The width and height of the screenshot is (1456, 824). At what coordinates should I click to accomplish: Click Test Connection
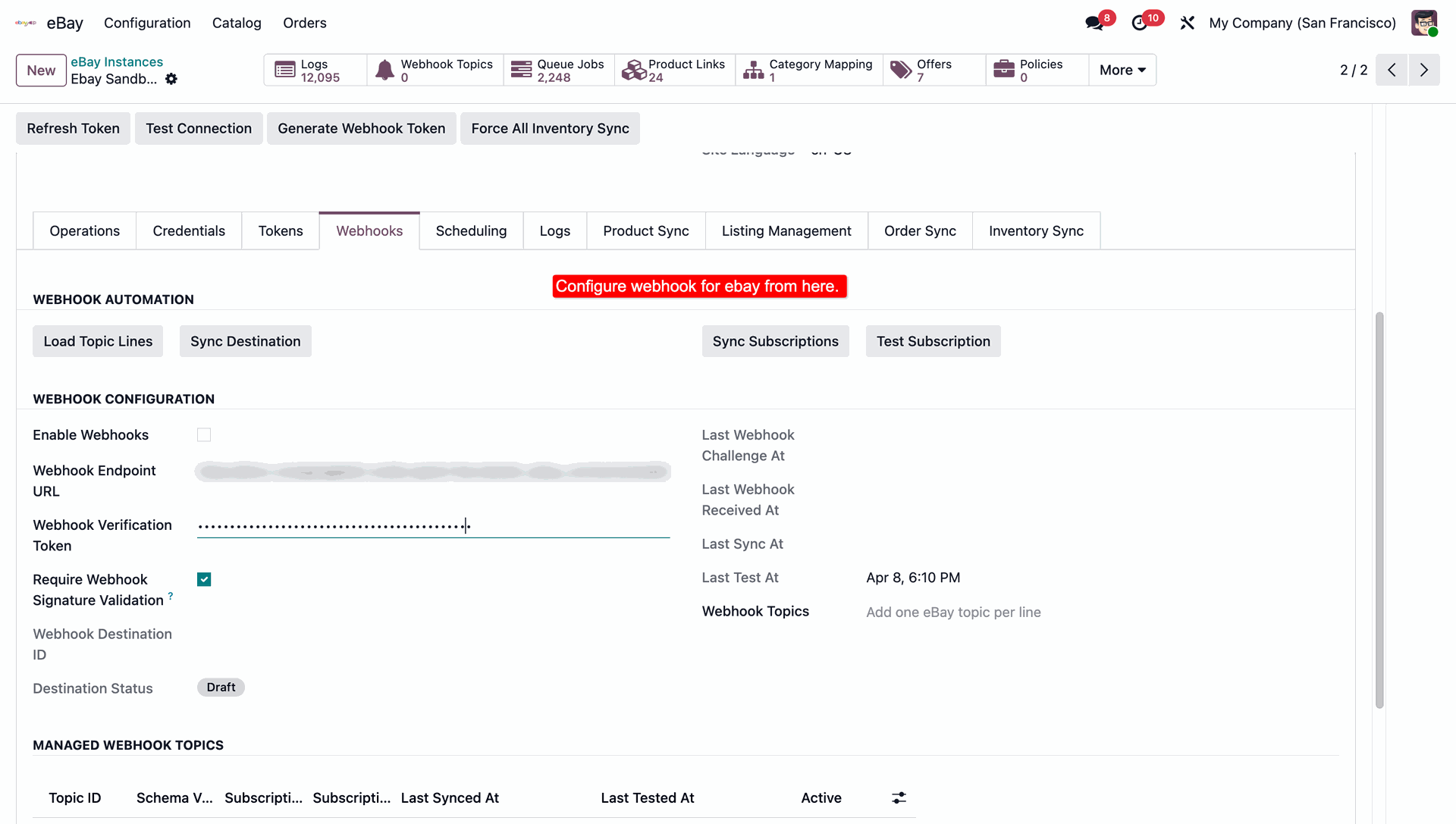[x=199, y=128]
